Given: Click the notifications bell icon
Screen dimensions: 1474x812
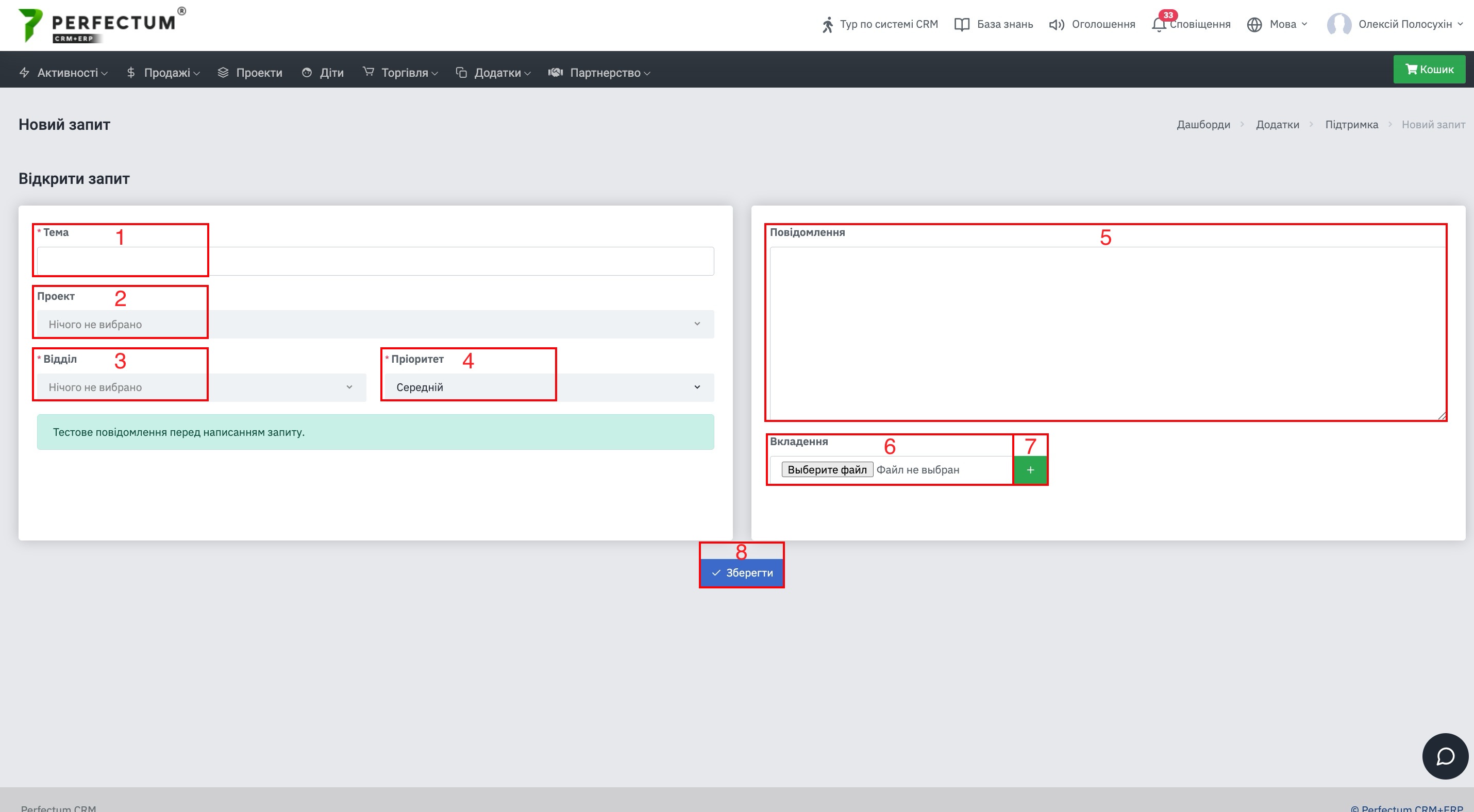Looking at the screenshot, I should pyautogui.click(x=1159, y=25).
